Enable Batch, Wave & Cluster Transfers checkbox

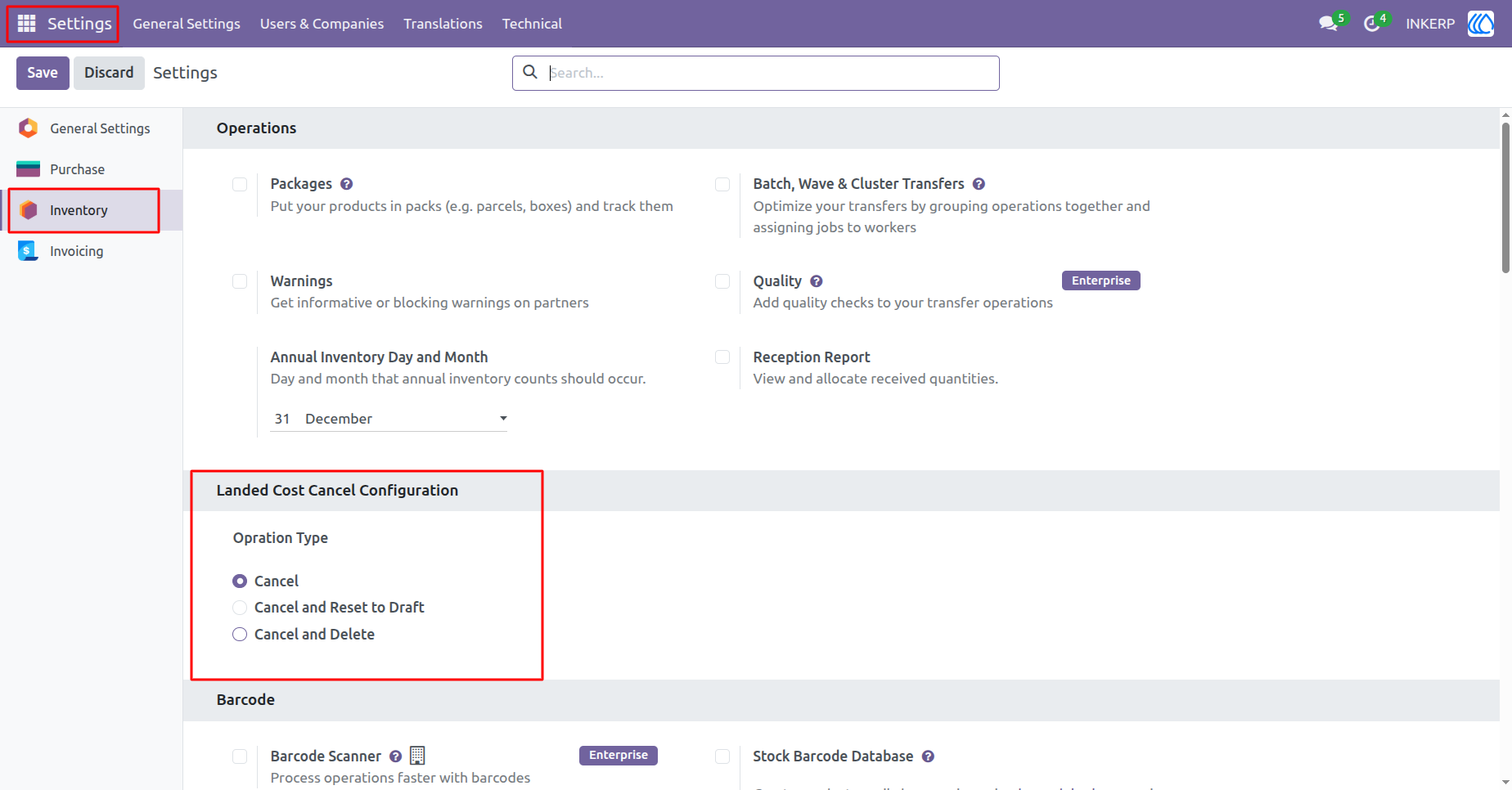point(722,184)
